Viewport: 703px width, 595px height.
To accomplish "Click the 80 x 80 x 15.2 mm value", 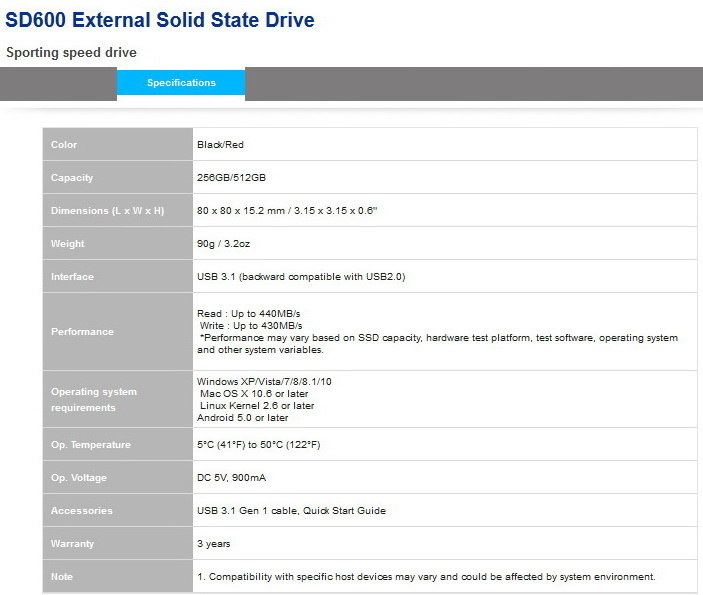I will coord(287,211).
